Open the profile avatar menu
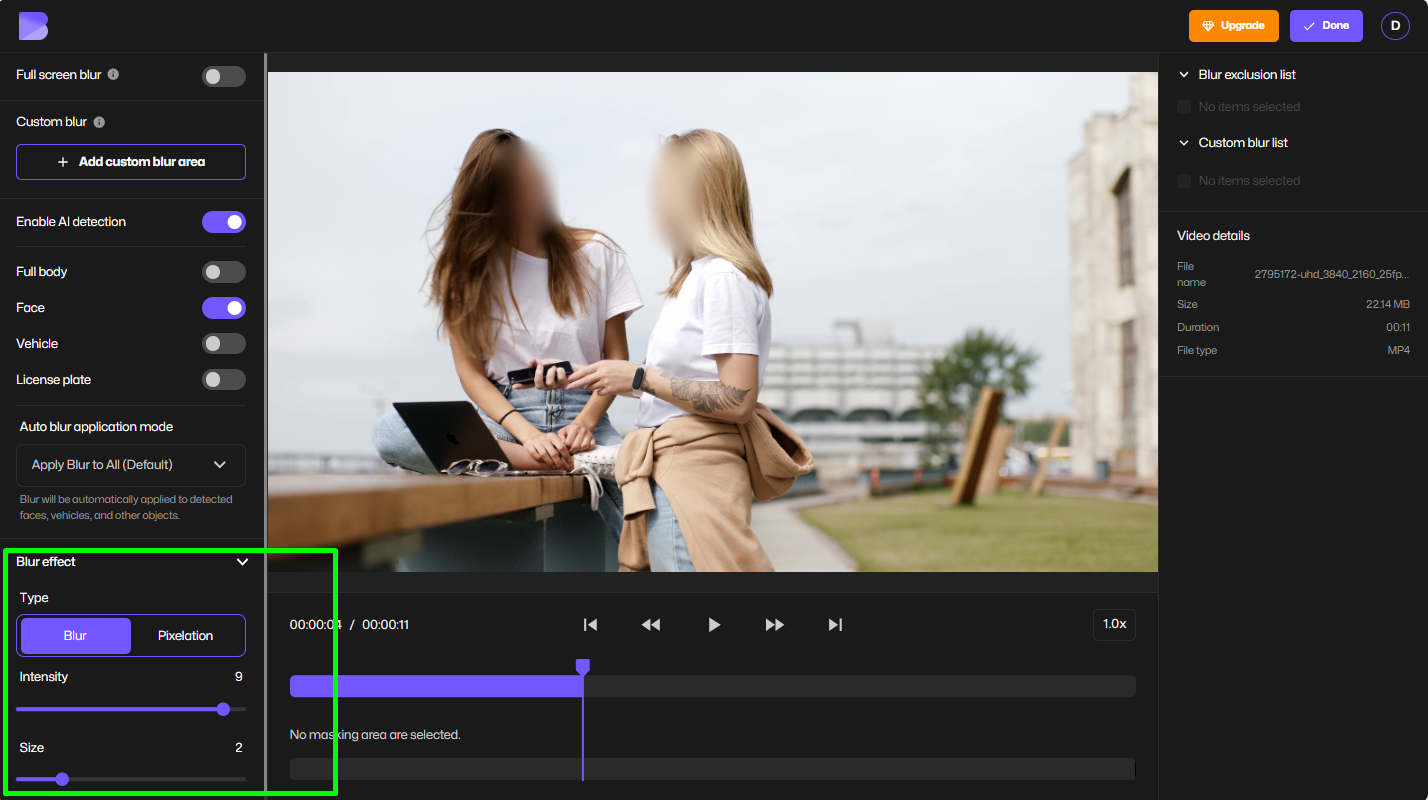 click(1395, 25)
